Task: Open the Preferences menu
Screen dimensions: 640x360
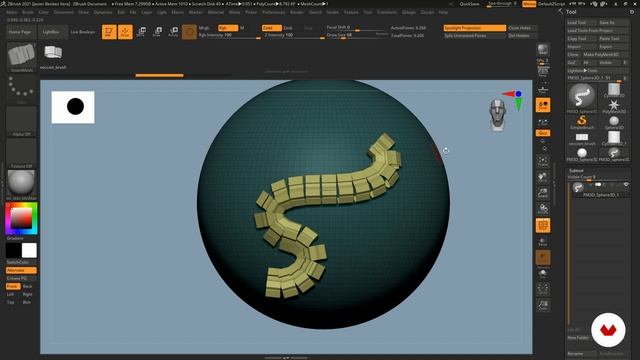Action: tap(273, 12)
